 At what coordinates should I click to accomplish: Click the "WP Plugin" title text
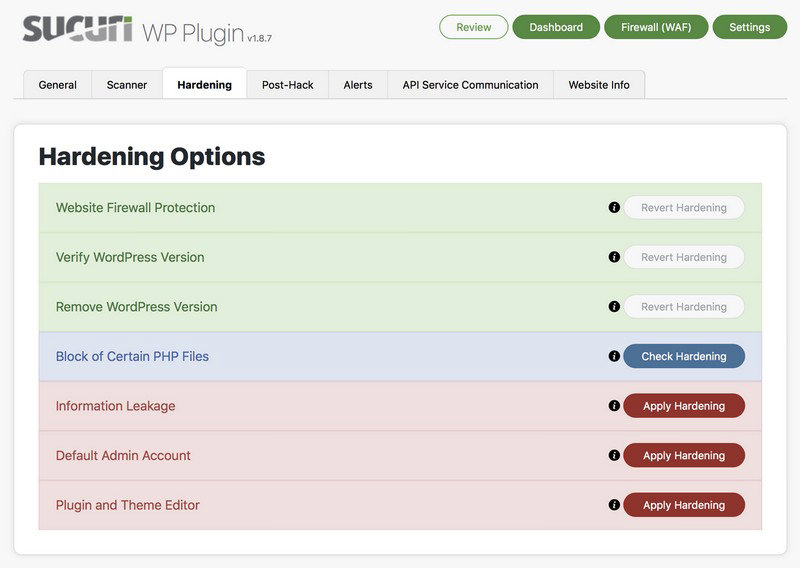pos(193,33)
